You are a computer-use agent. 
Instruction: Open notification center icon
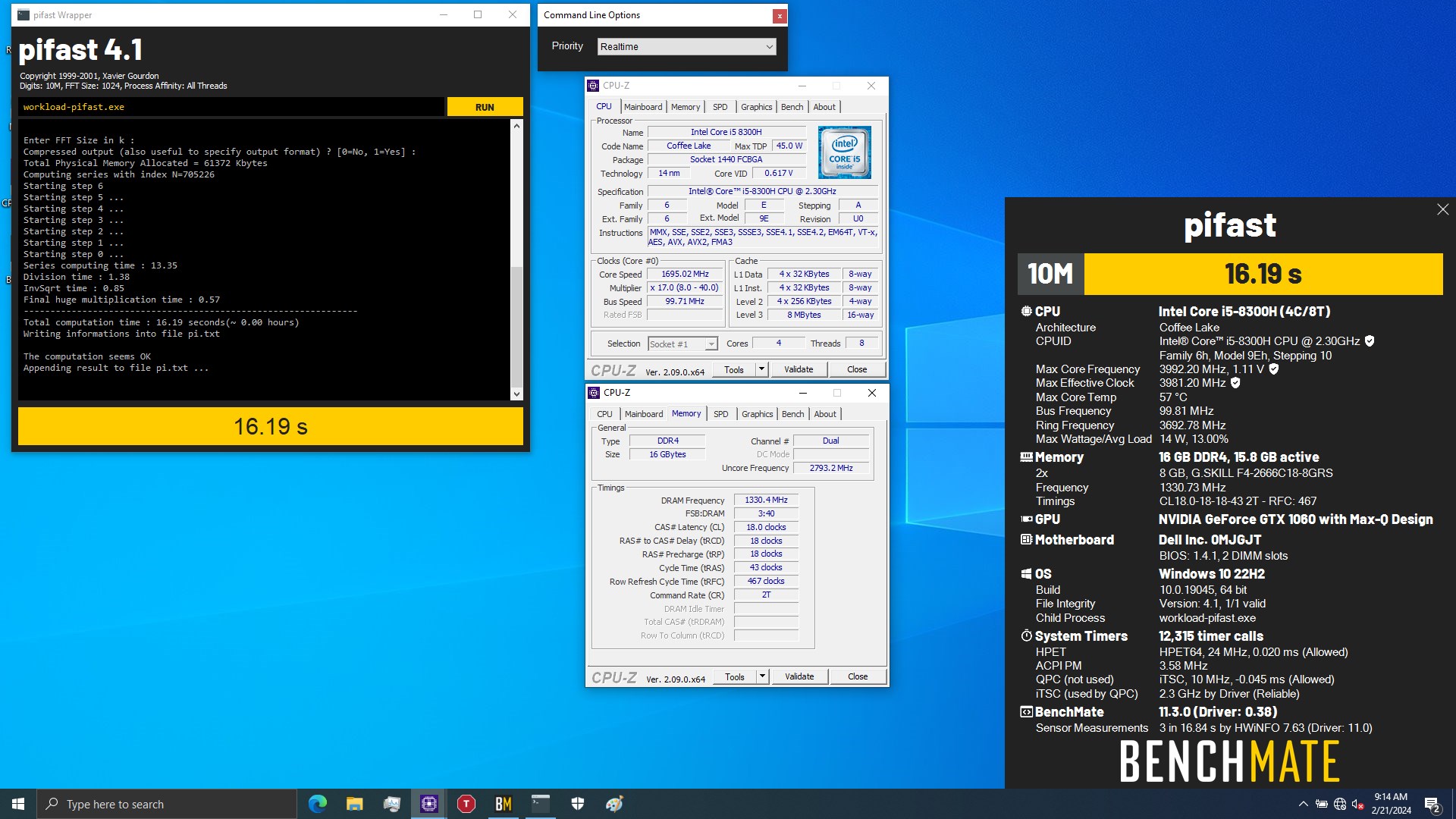[1432, 804]
